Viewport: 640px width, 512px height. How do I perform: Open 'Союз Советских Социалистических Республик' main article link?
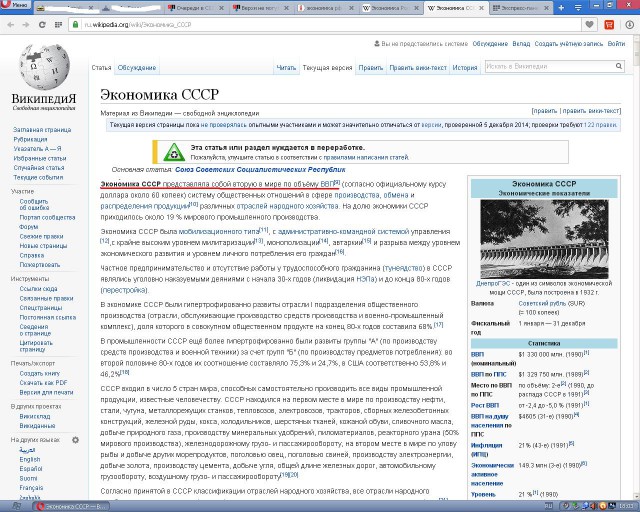(x=260, y=169)
